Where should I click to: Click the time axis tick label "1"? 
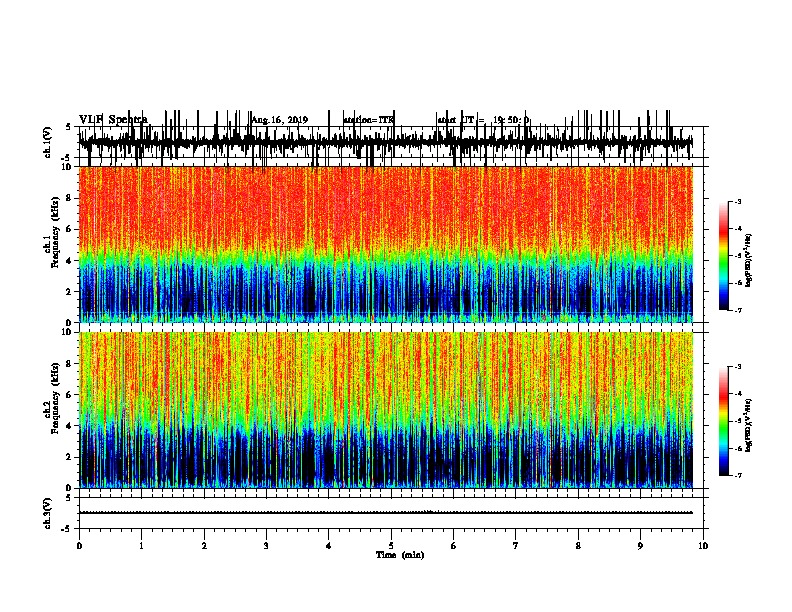pos(141,546)
